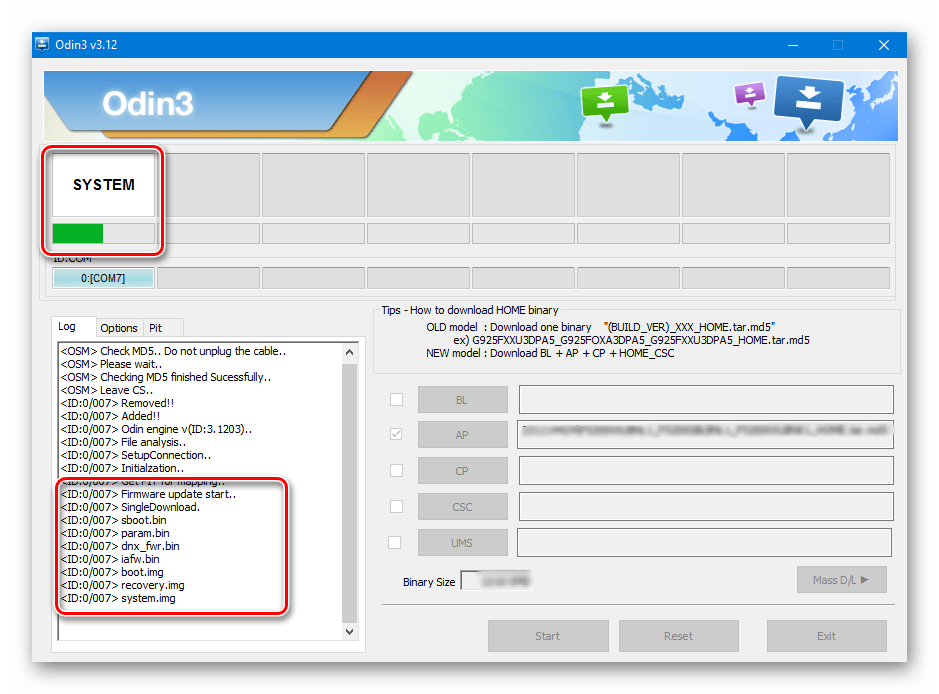Click the log vertical scrollbar track
Screen dimensions: 939x694
350,492
